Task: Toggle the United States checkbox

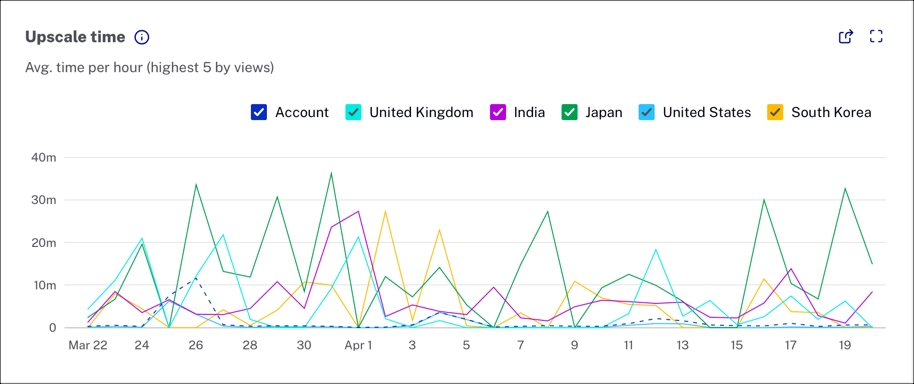Action: pos(646,112)
